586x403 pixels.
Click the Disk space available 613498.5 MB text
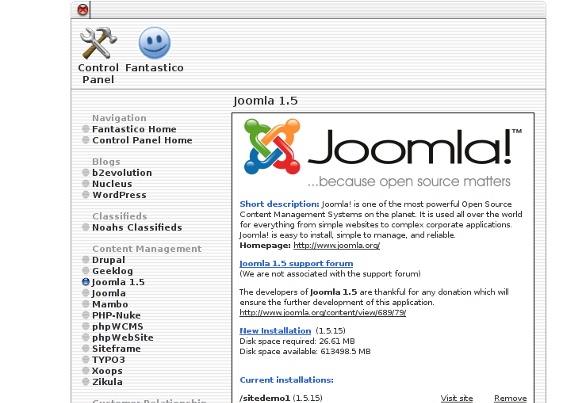pos(305,351)
